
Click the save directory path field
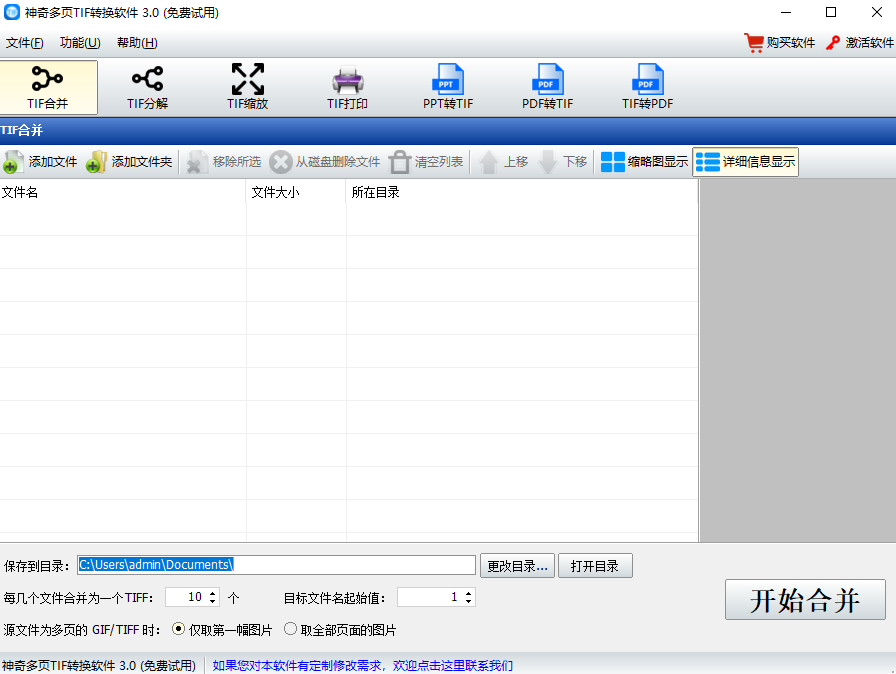(276, 565)
